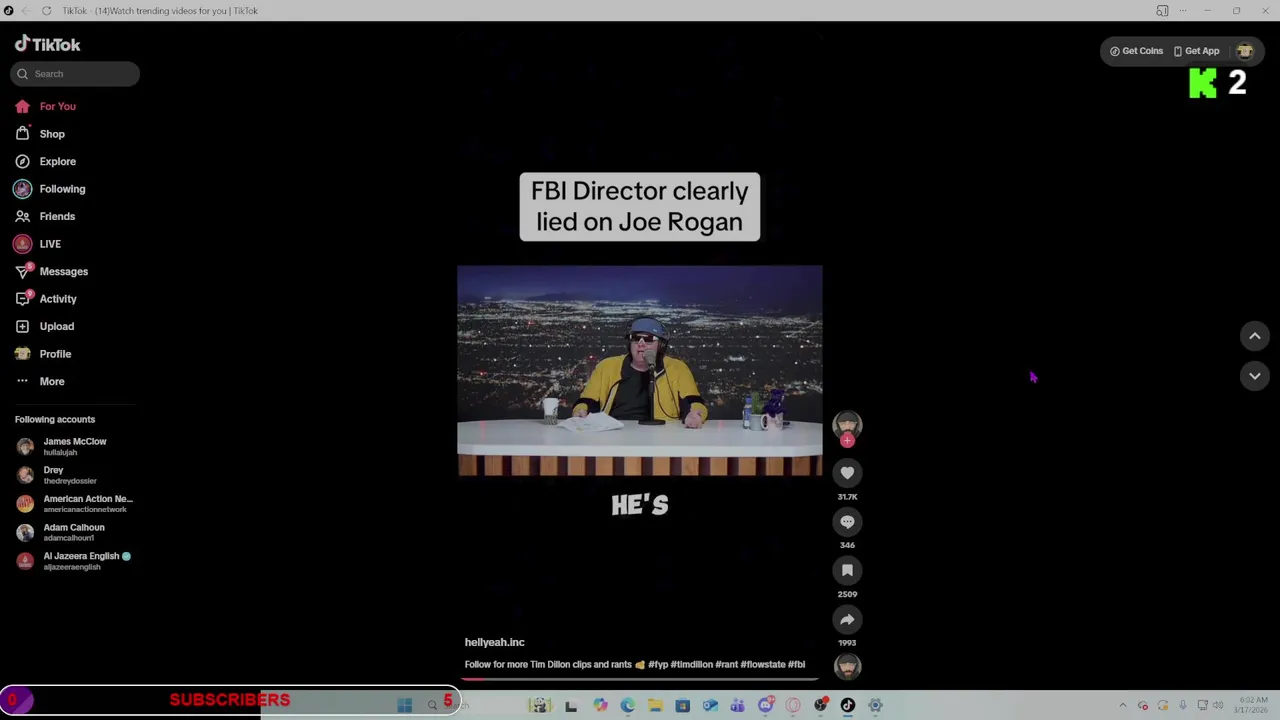Open the TikTok logo home link
Screen dimensions: 1280x720
(x=47, y=44)
